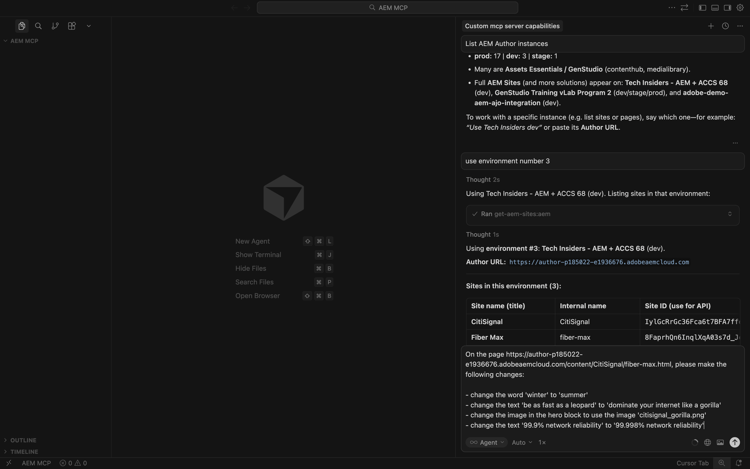Click the Fiber Max site ID value

(692, 338)
